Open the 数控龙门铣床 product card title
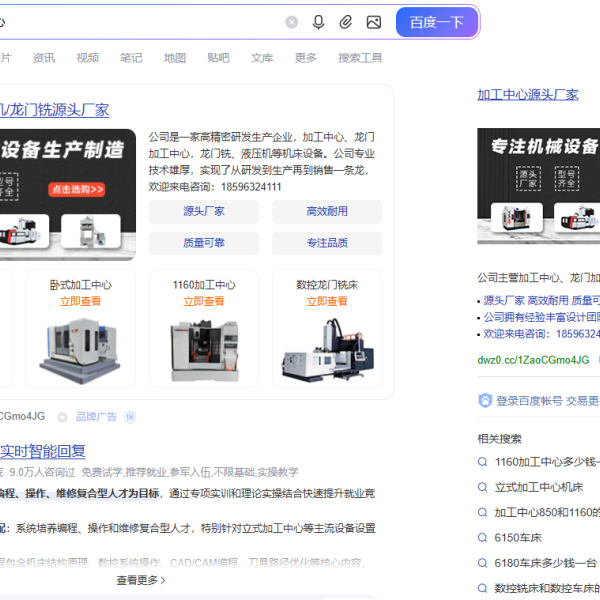600x600 pixels. pos(327,285)
